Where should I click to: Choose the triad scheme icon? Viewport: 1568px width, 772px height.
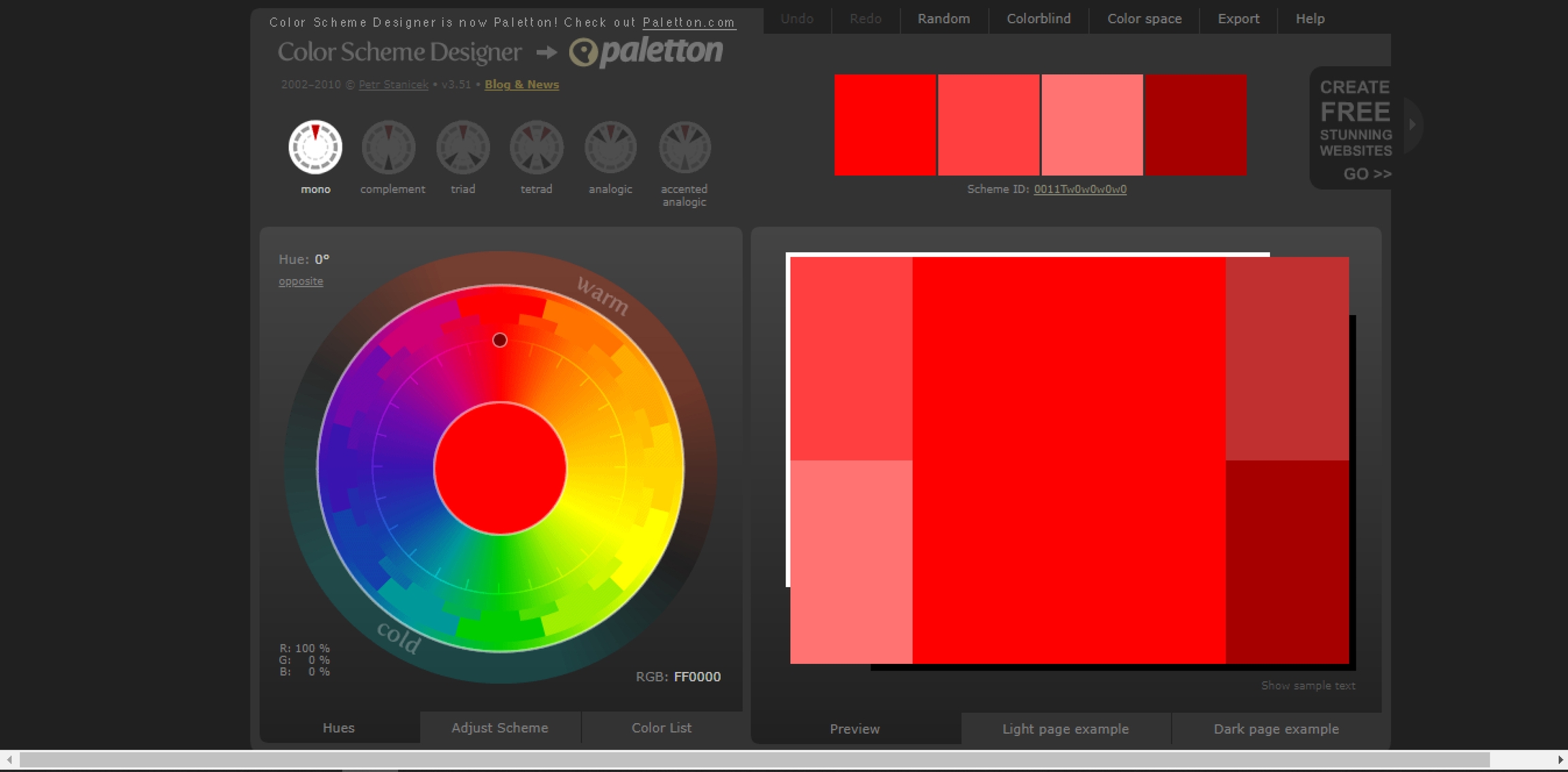463,147
